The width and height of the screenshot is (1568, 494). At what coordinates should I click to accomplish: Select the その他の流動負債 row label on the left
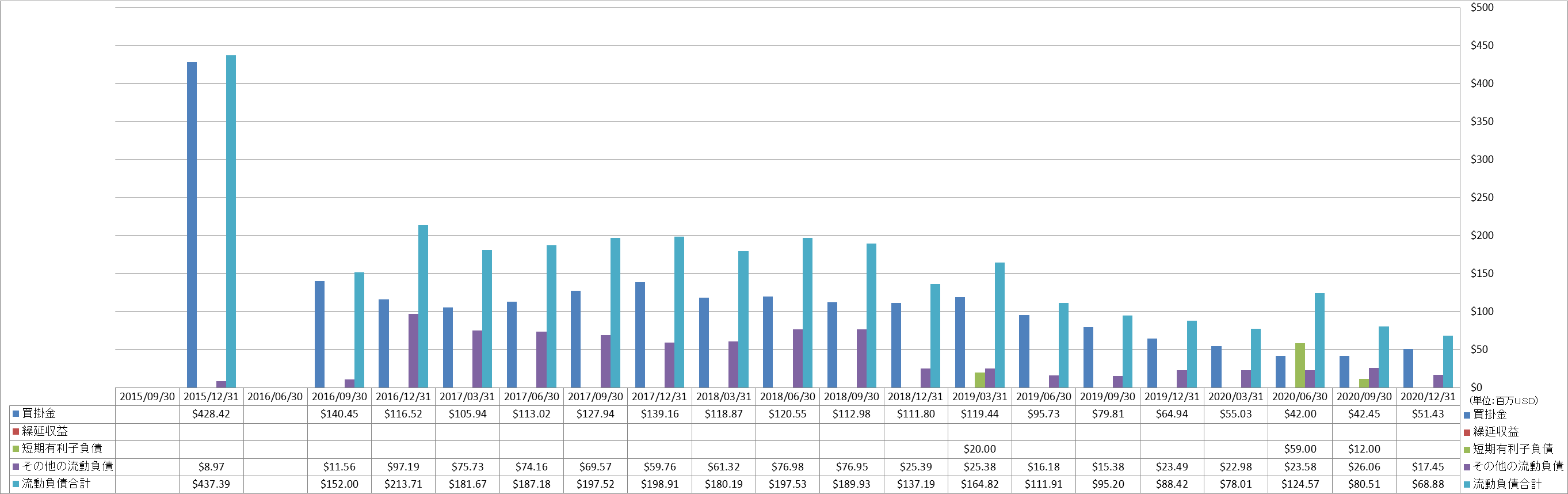[x=67, y=466]
